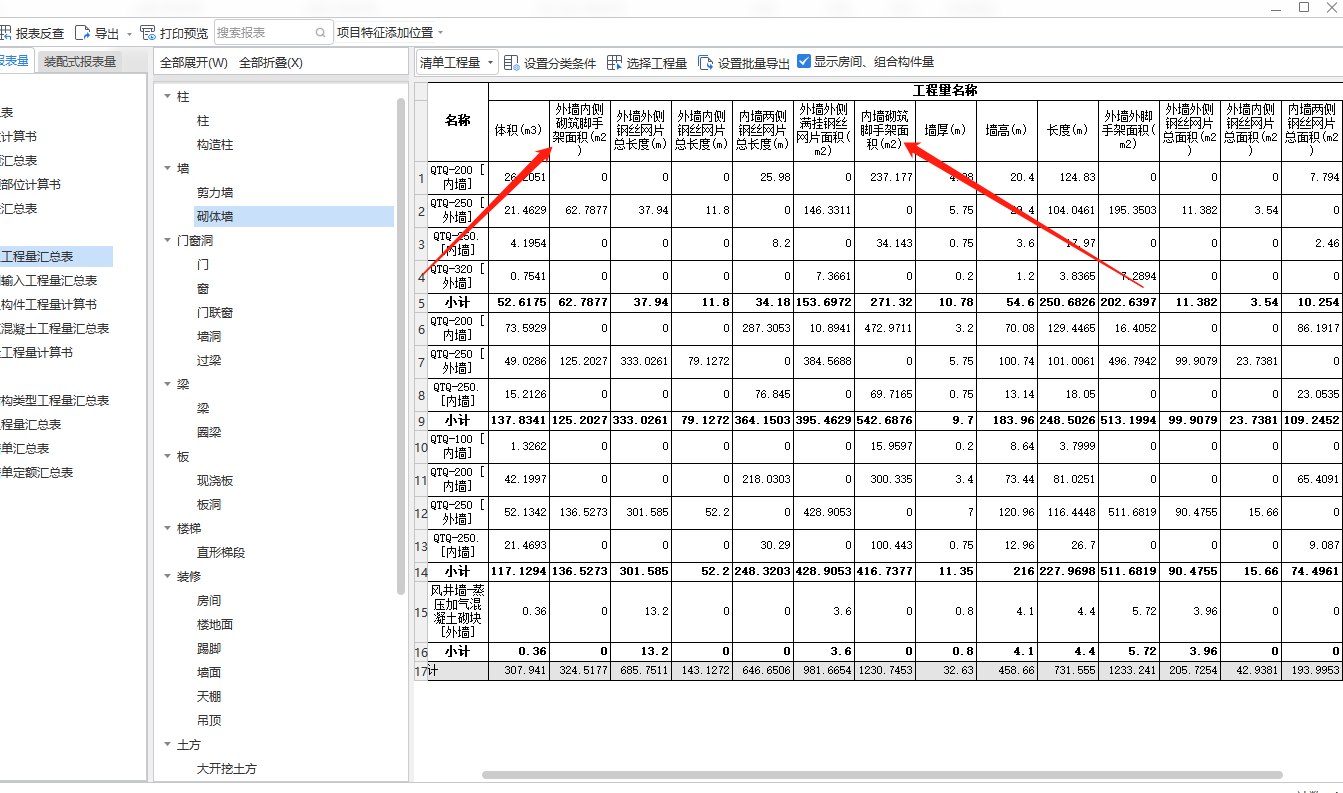
Task: Click the 设置分类条件 icon
Action: click(512, 63)
